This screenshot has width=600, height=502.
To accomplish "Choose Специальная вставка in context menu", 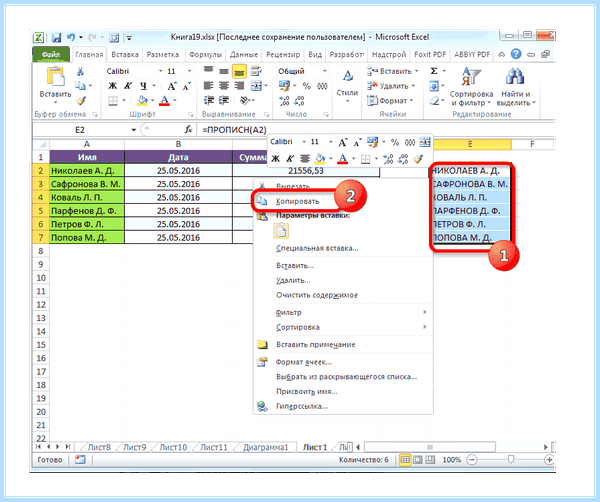I will 317,248.
